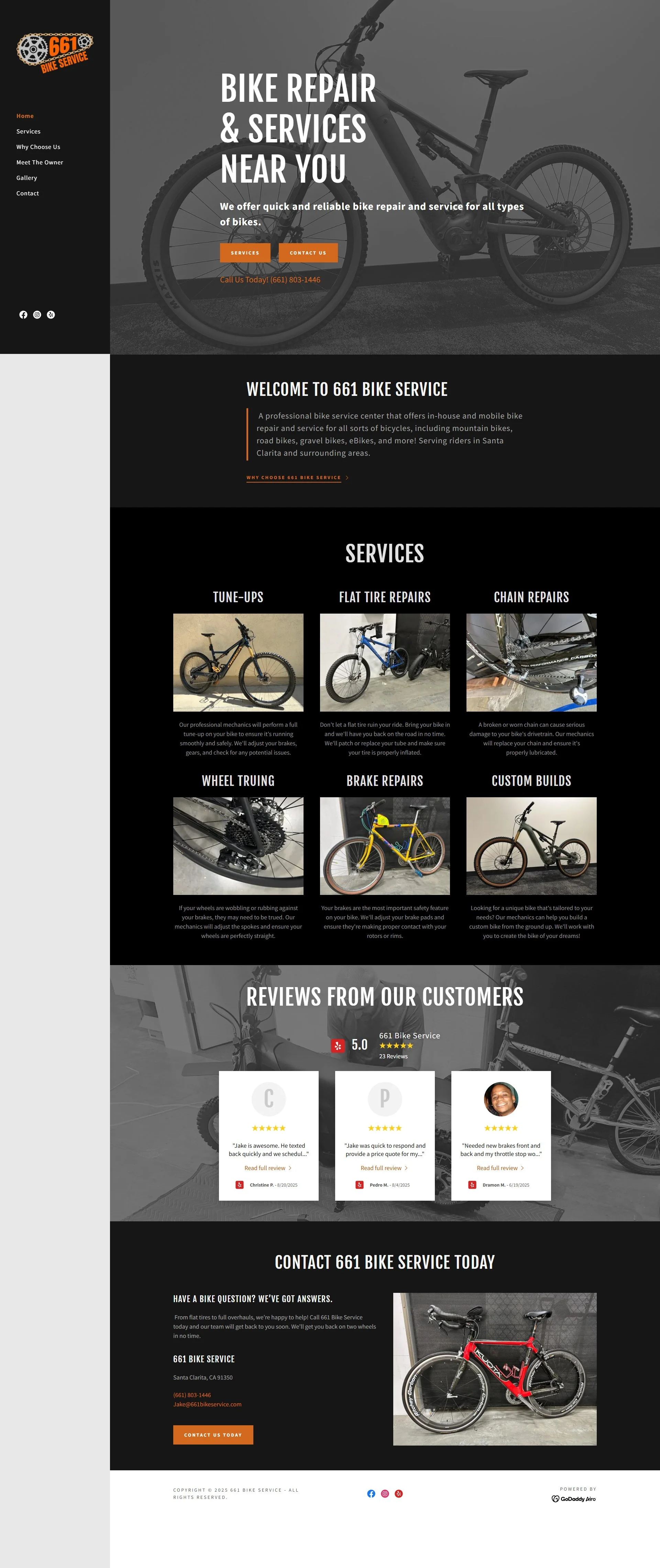This screenshot has height=1568, width=660.
Task: Expand Christine P.'s full review
Action: 268,1168
